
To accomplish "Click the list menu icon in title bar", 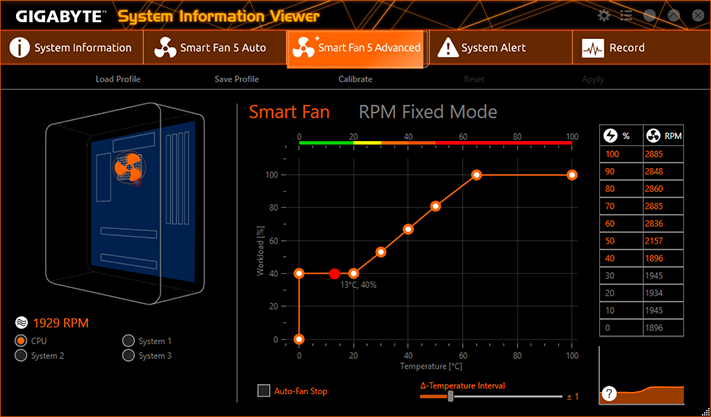I will tap(626, 16).
